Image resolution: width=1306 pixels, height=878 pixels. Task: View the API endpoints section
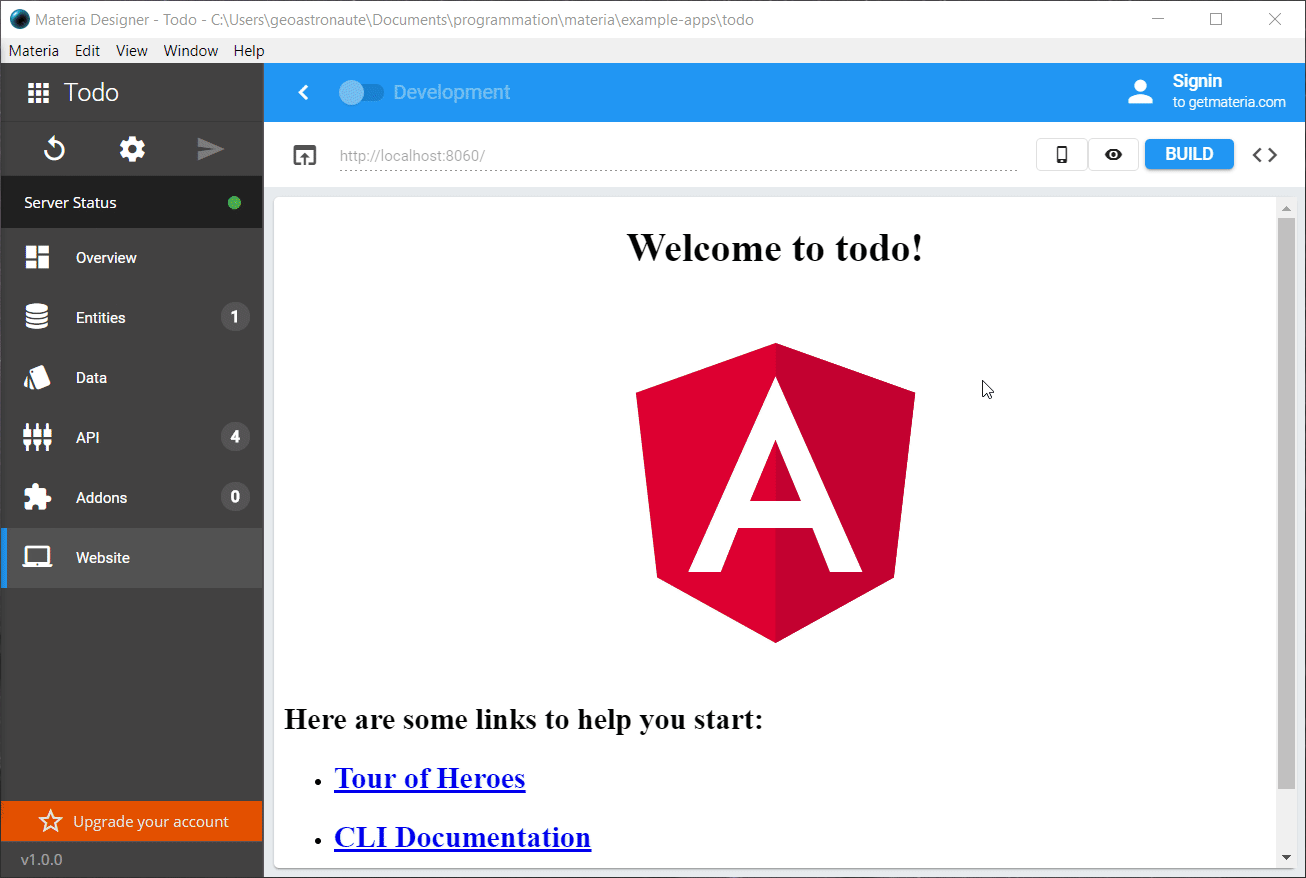(87, 437)
